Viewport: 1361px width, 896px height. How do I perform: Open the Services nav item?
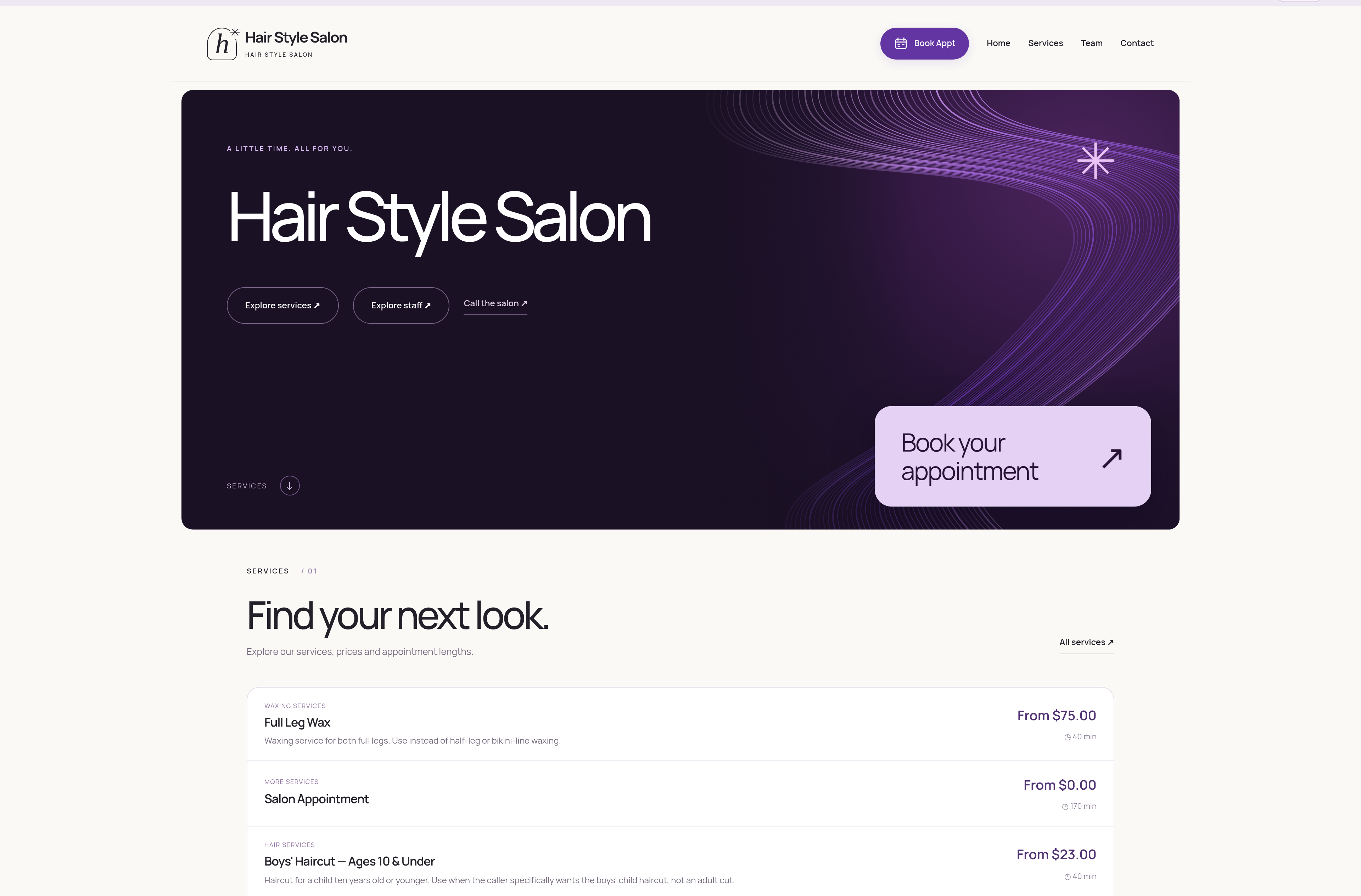(1045, 44)
